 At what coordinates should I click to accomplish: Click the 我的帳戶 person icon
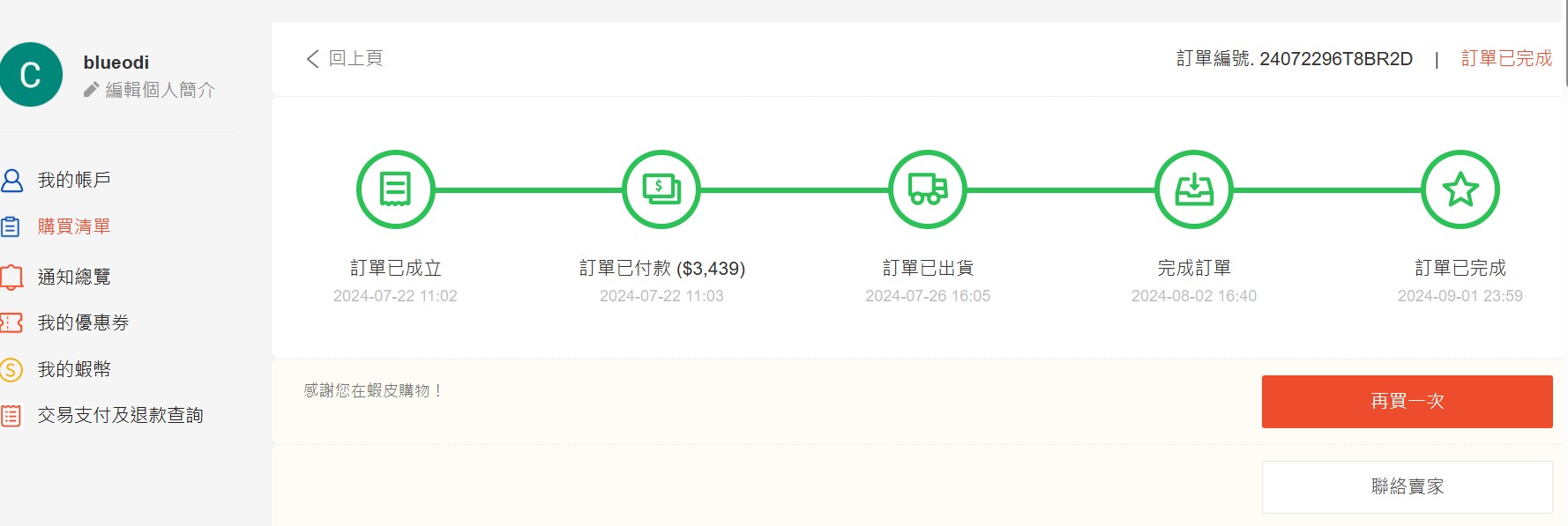click(x=11, y=181)
